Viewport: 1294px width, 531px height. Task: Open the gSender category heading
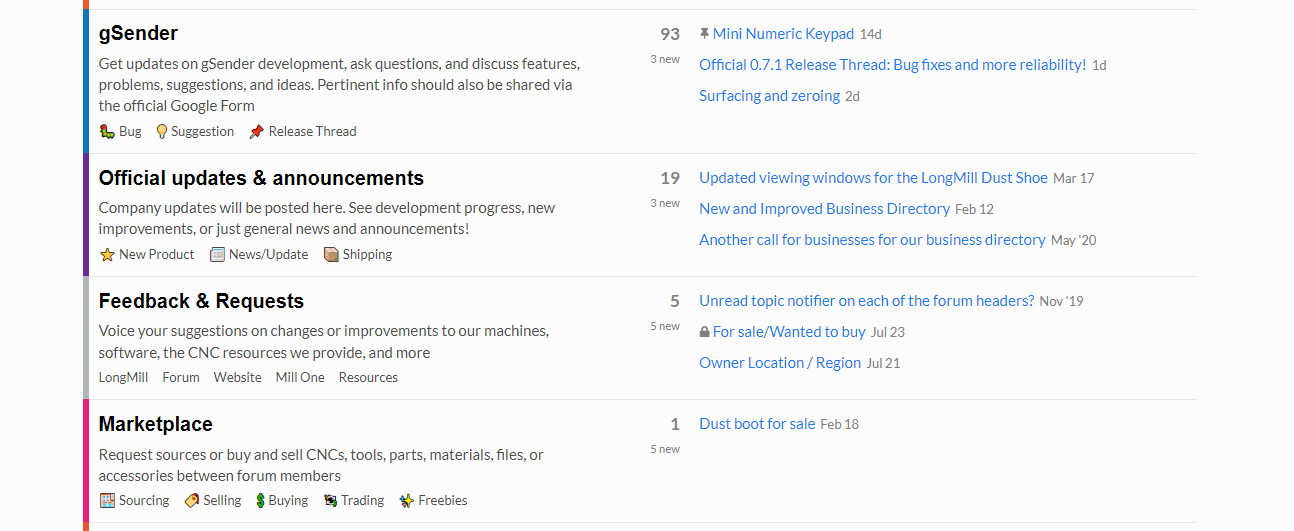[138, 33]
